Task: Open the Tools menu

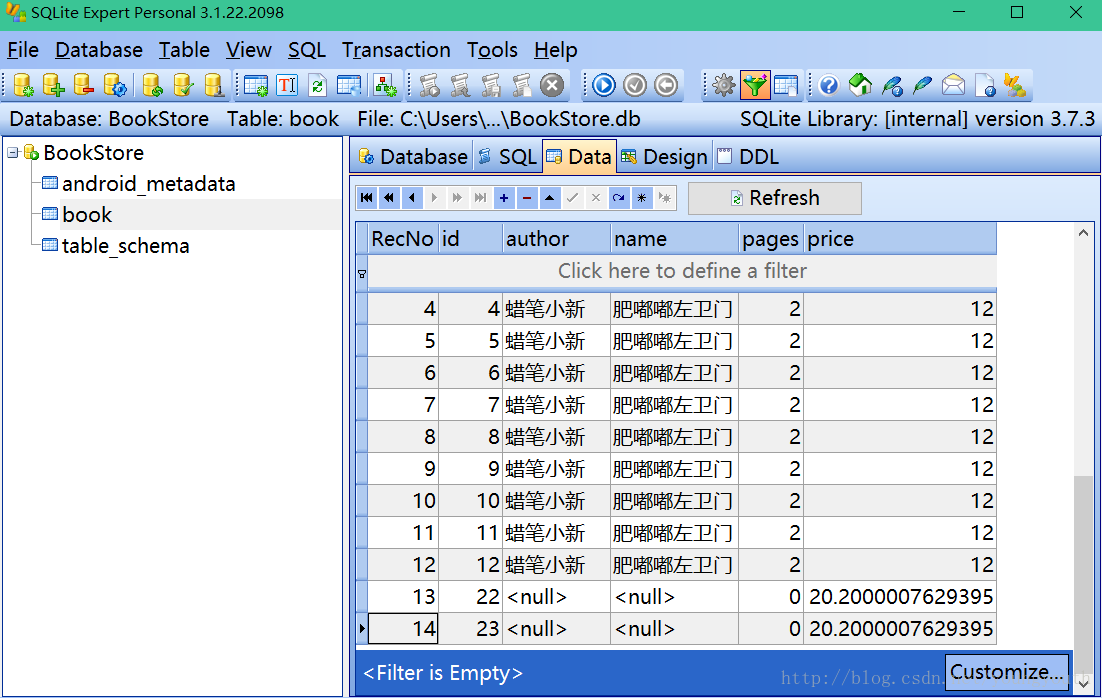Action: click(492, 50)
